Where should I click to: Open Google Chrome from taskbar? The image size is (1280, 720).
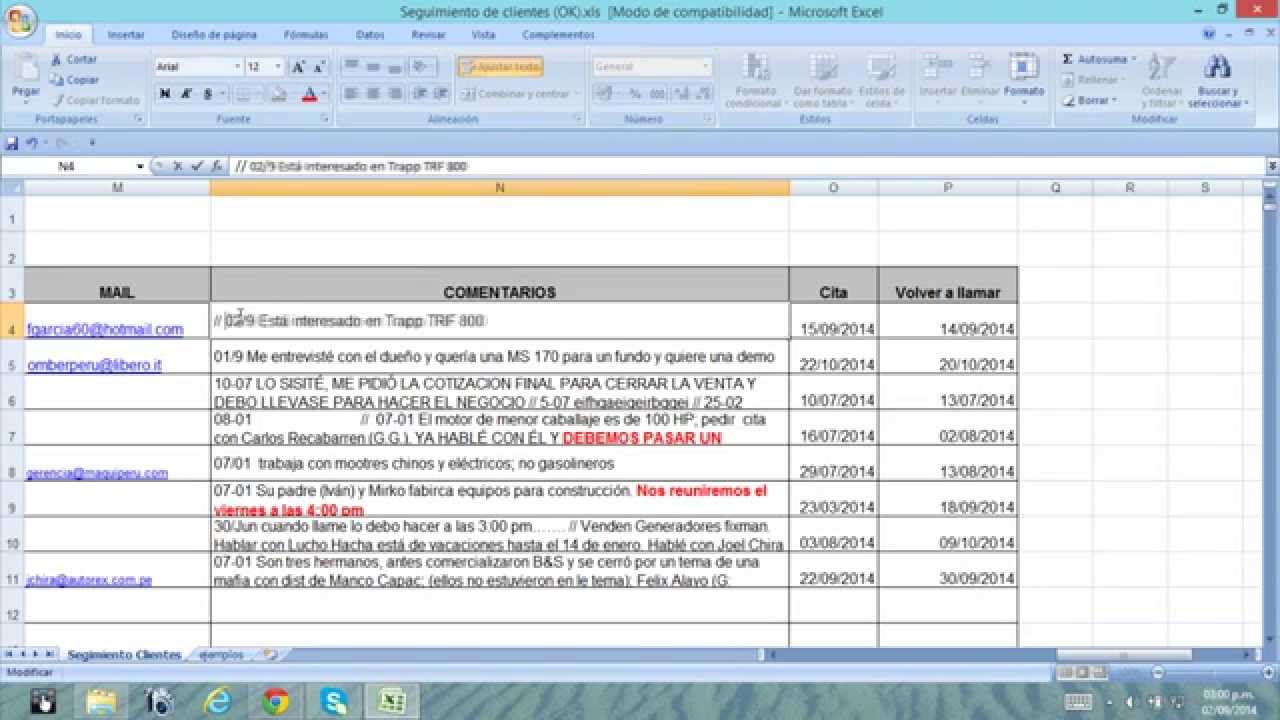[x=275, y=702]
